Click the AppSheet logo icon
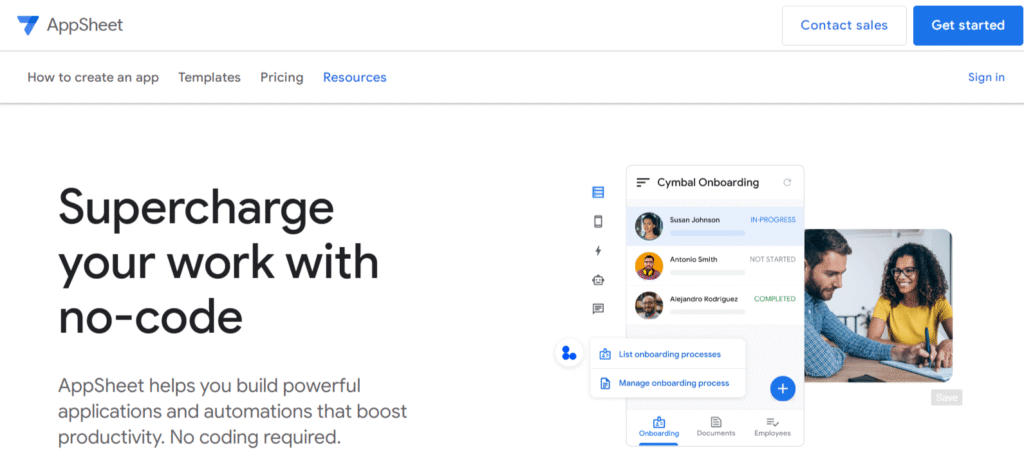Viewport: 1024px width, 452px height. (28, 26)
